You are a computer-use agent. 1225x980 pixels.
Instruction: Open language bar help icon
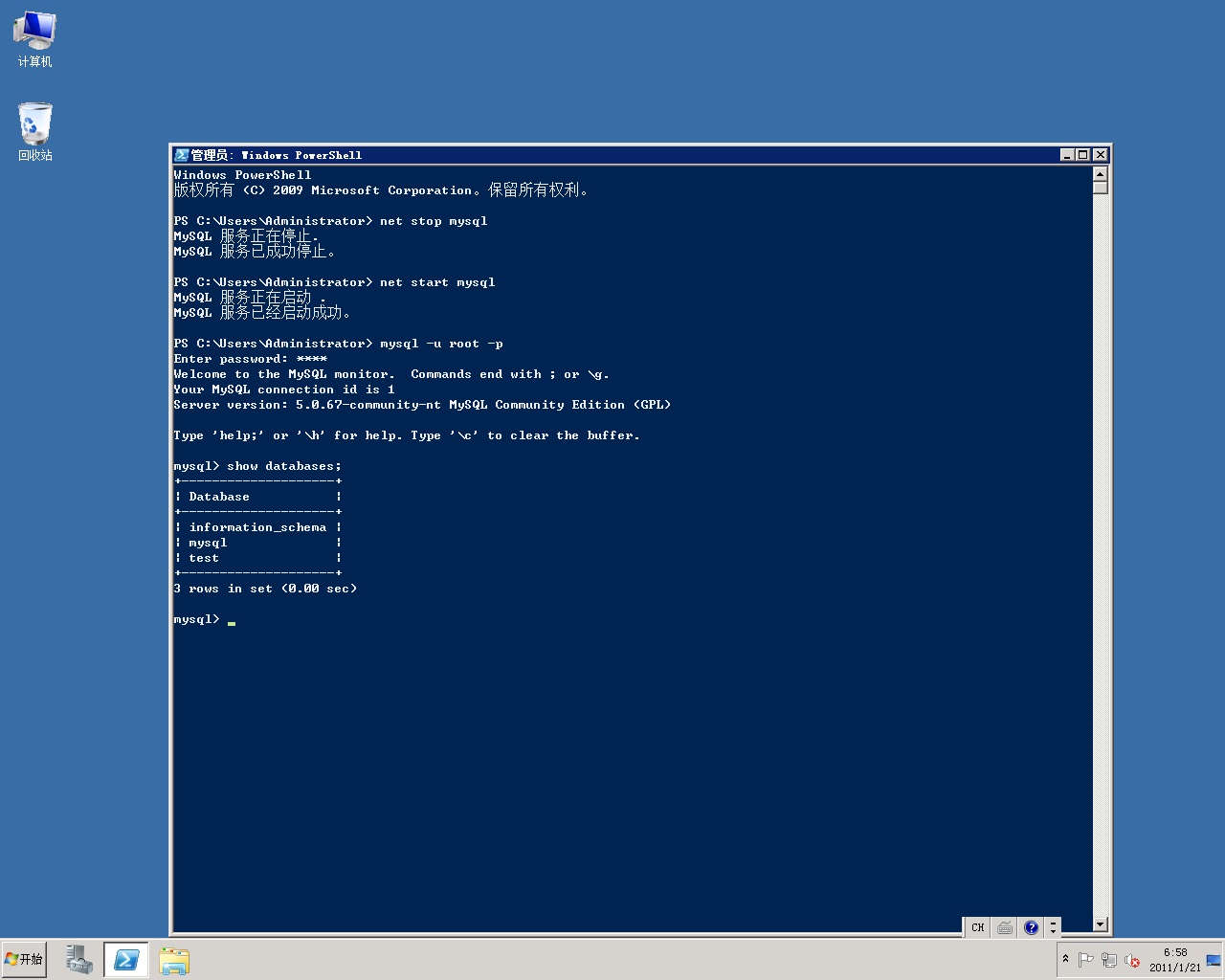pos(1031,927)
